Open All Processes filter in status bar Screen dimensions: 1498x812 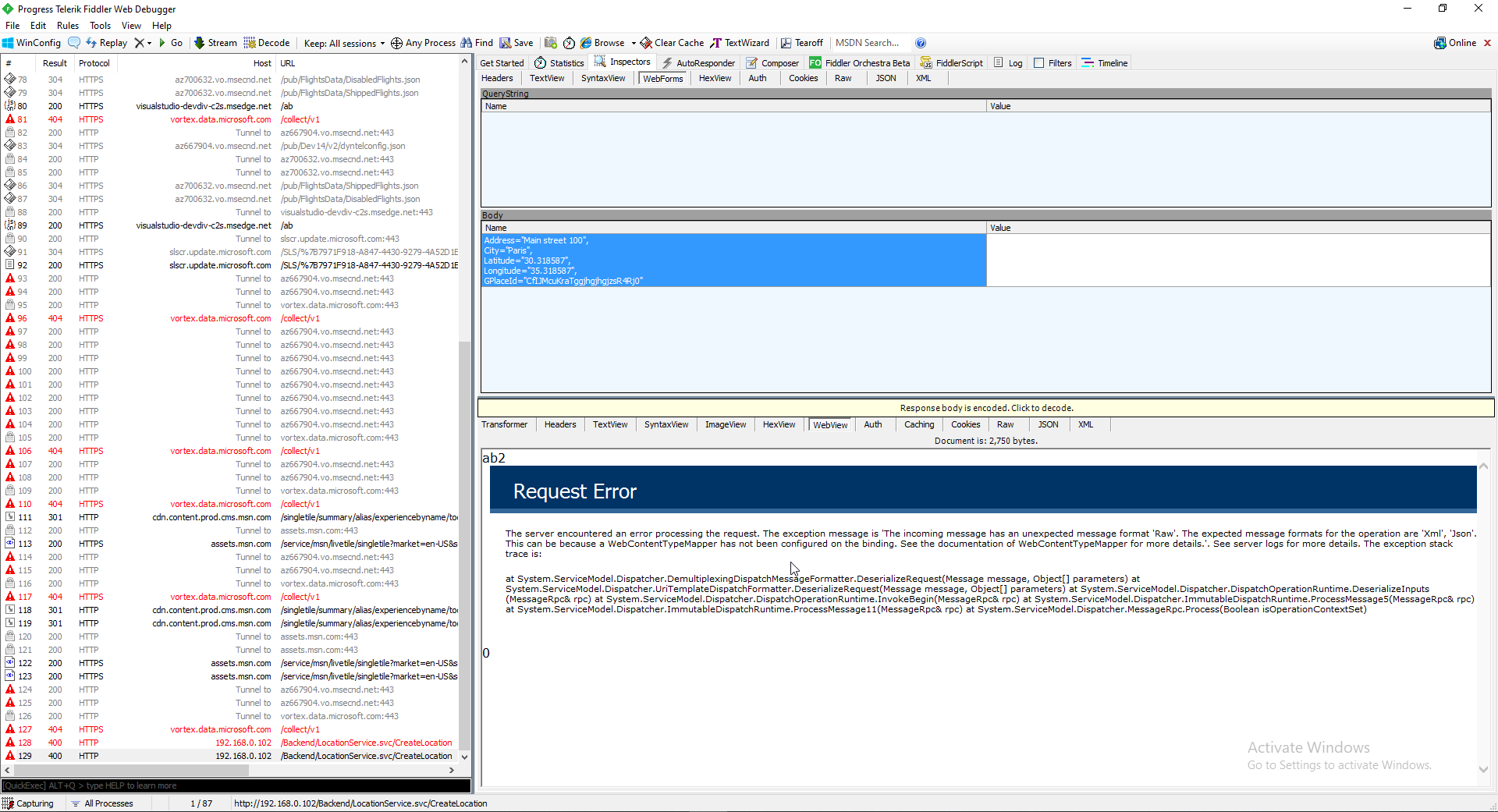pos(102,803)
